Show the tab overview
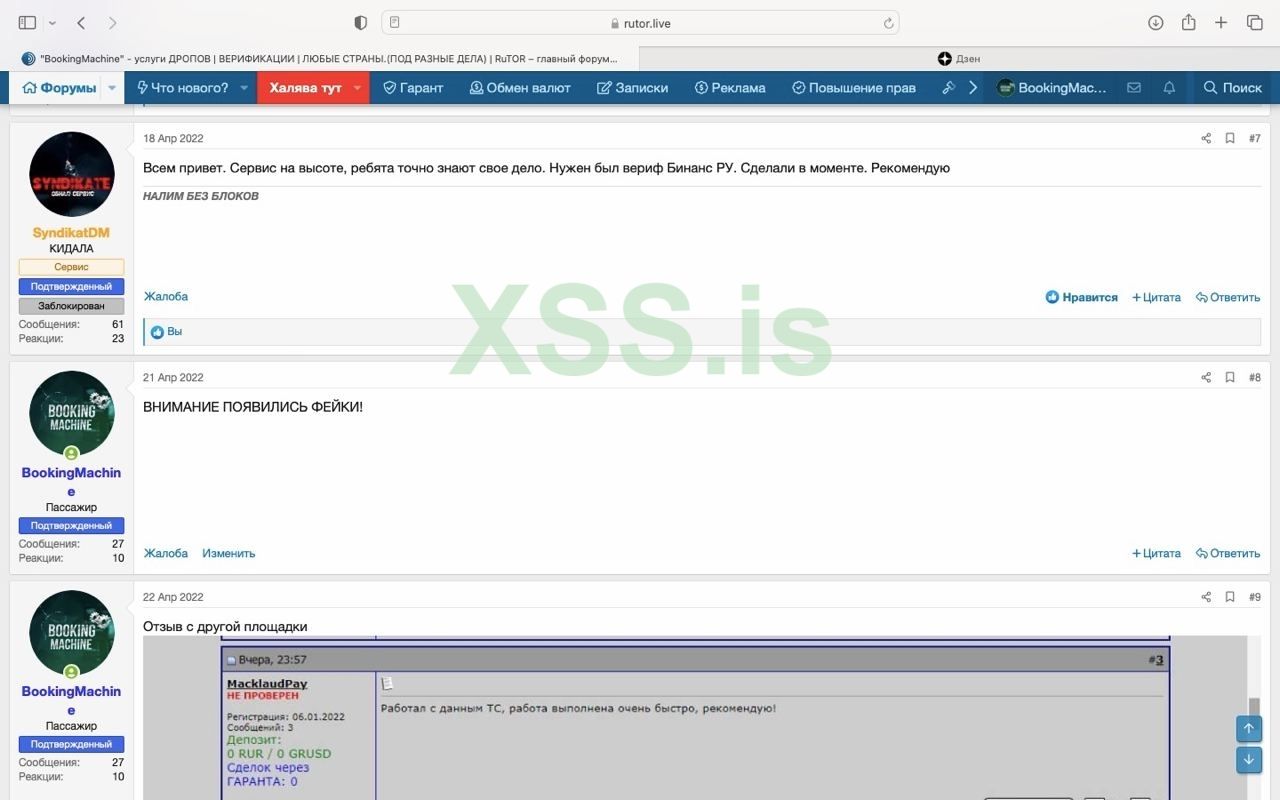Screen dimensions: 1280x800 1254,22
